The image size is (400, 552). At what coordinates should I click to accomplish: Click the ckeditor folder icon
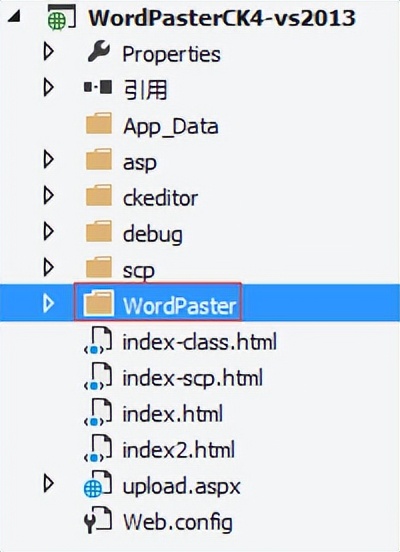pos(99,195)
